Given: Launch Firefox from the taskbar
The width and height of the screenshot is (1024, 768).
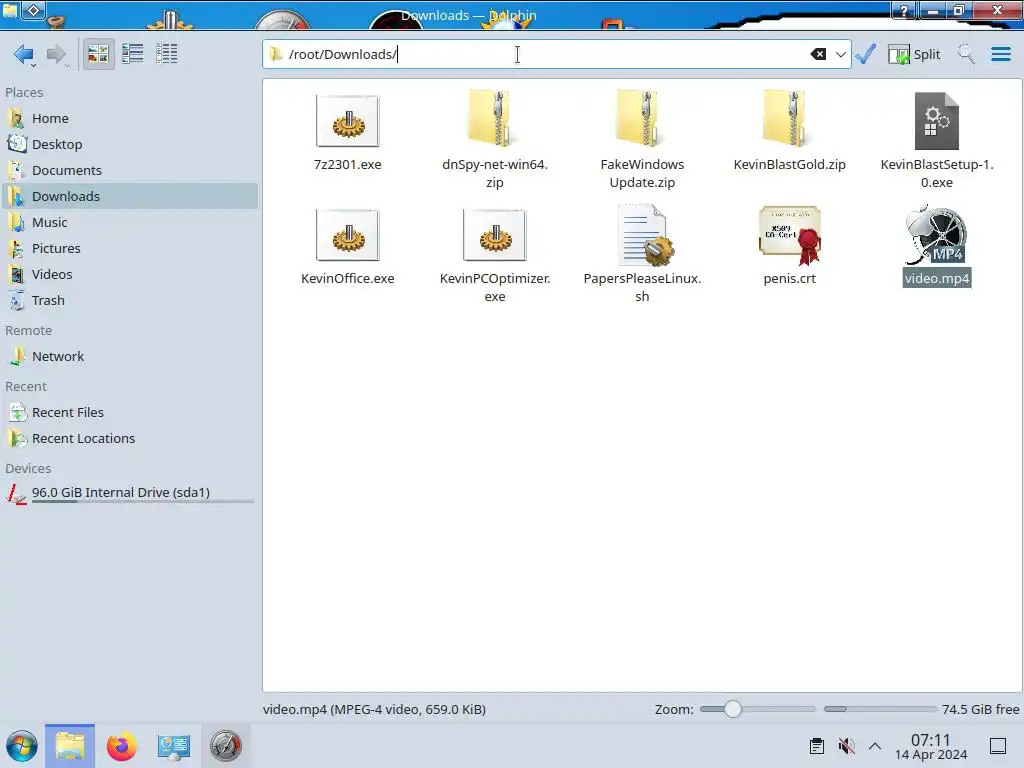Looking at the screenshot, I should tap(121, 746).
